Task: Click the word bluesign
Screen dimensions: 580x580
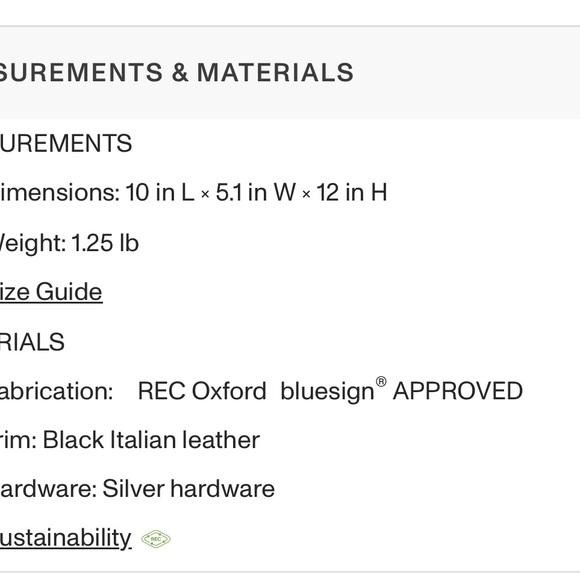Action: (x=327, y=392)
